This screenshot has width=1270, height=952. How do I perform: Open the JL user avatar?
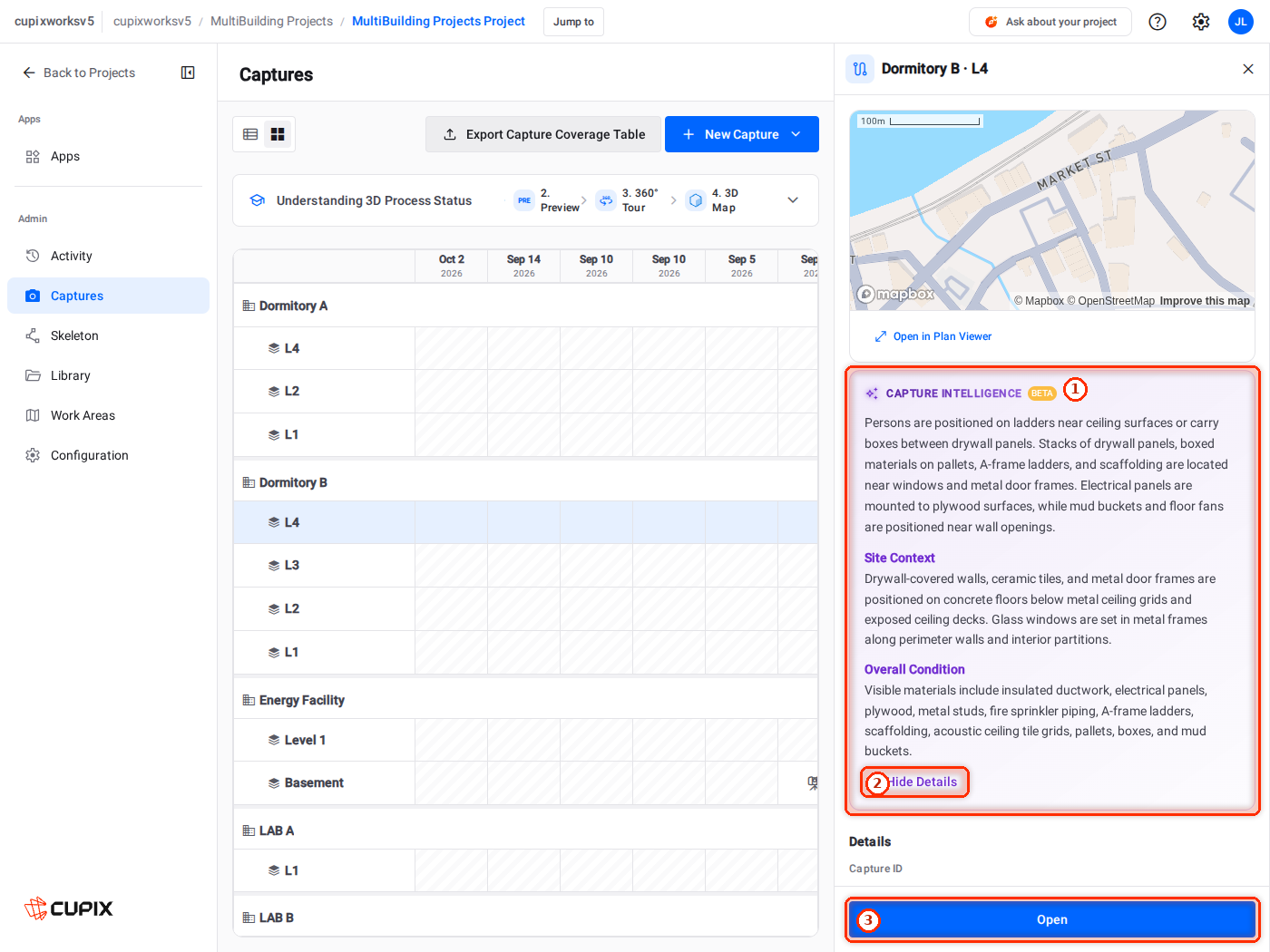tap(1241, 22)
